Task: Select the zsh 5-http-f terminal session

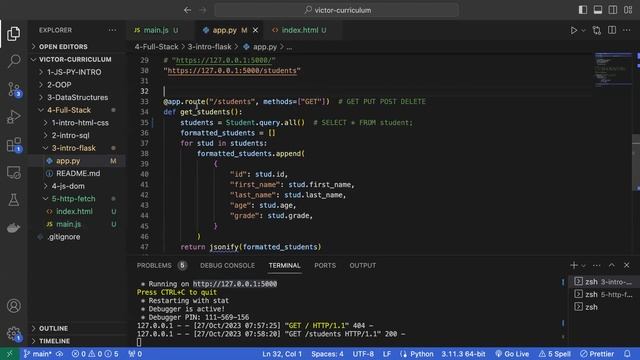Action: (x=603, y=294)
